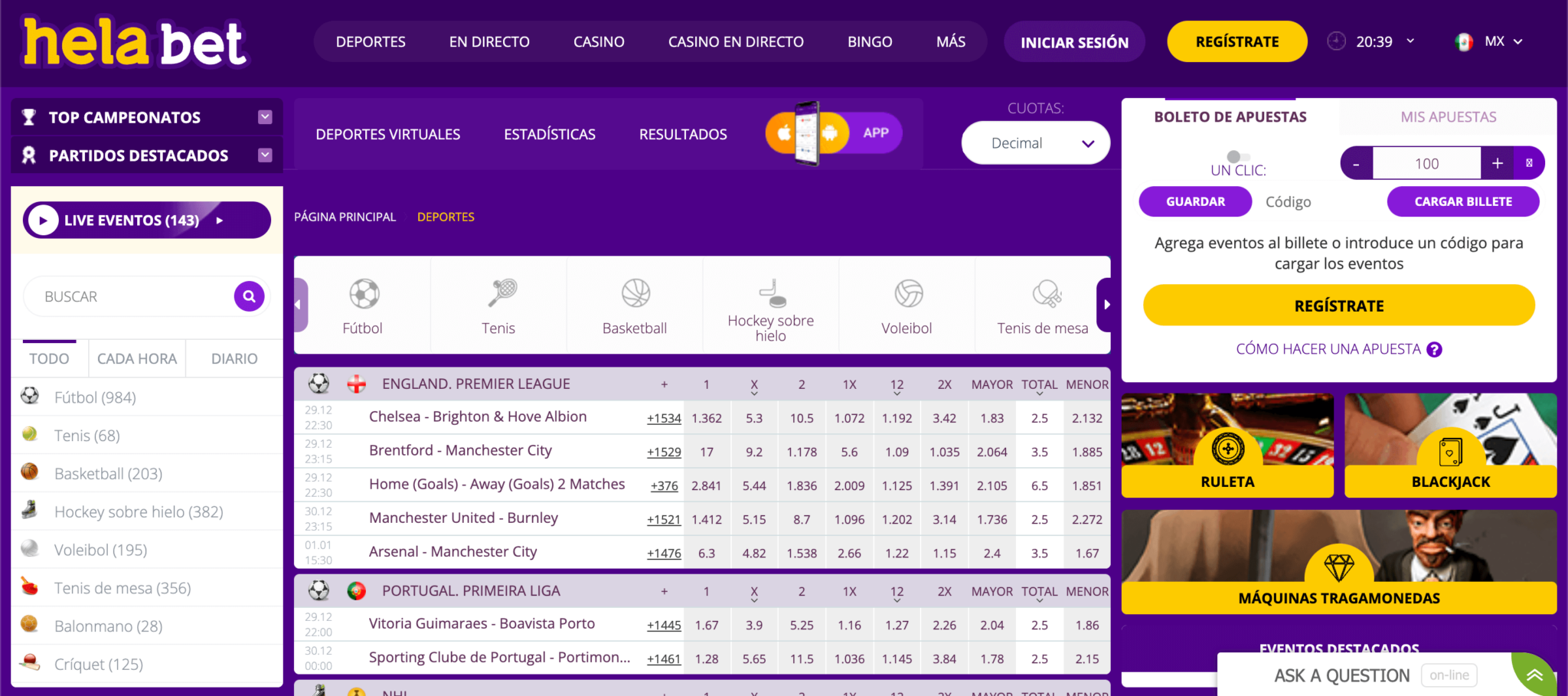This screenshot has height=696, width=1568.
Task: Expand the TOTAL dropdown in Primeira Liga header
Action: pyautogui.click(x=1040, y=600)
